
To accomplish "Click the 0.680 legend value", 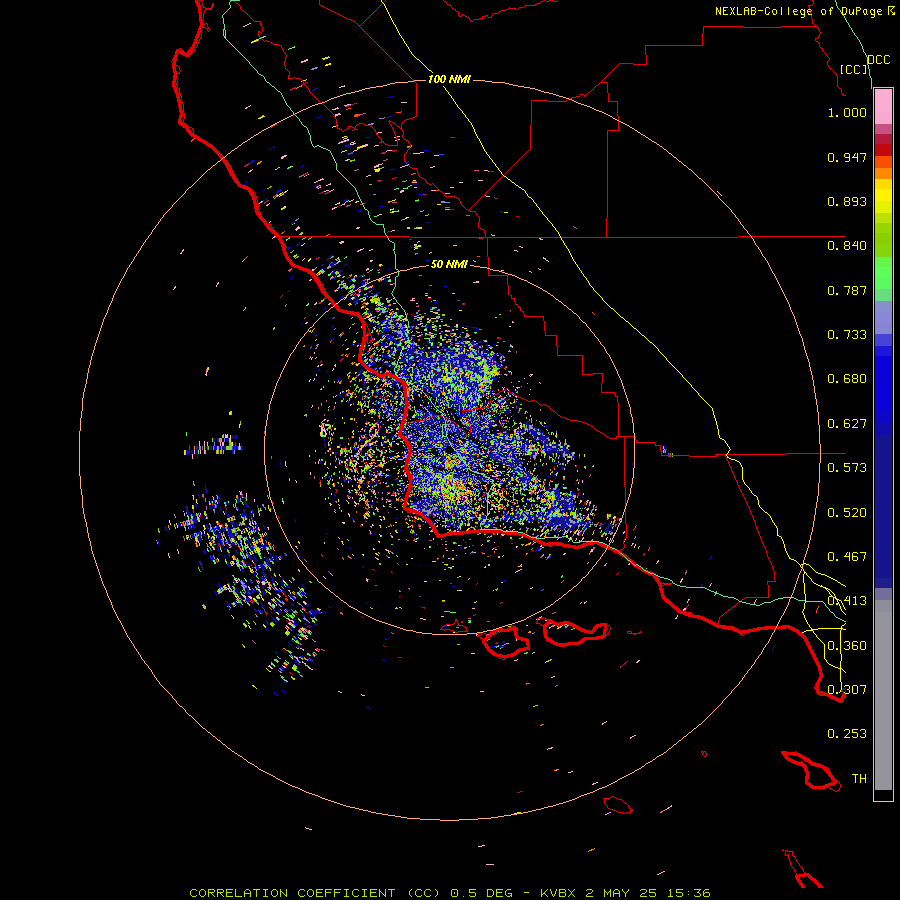I will click(x=847, y=379).
